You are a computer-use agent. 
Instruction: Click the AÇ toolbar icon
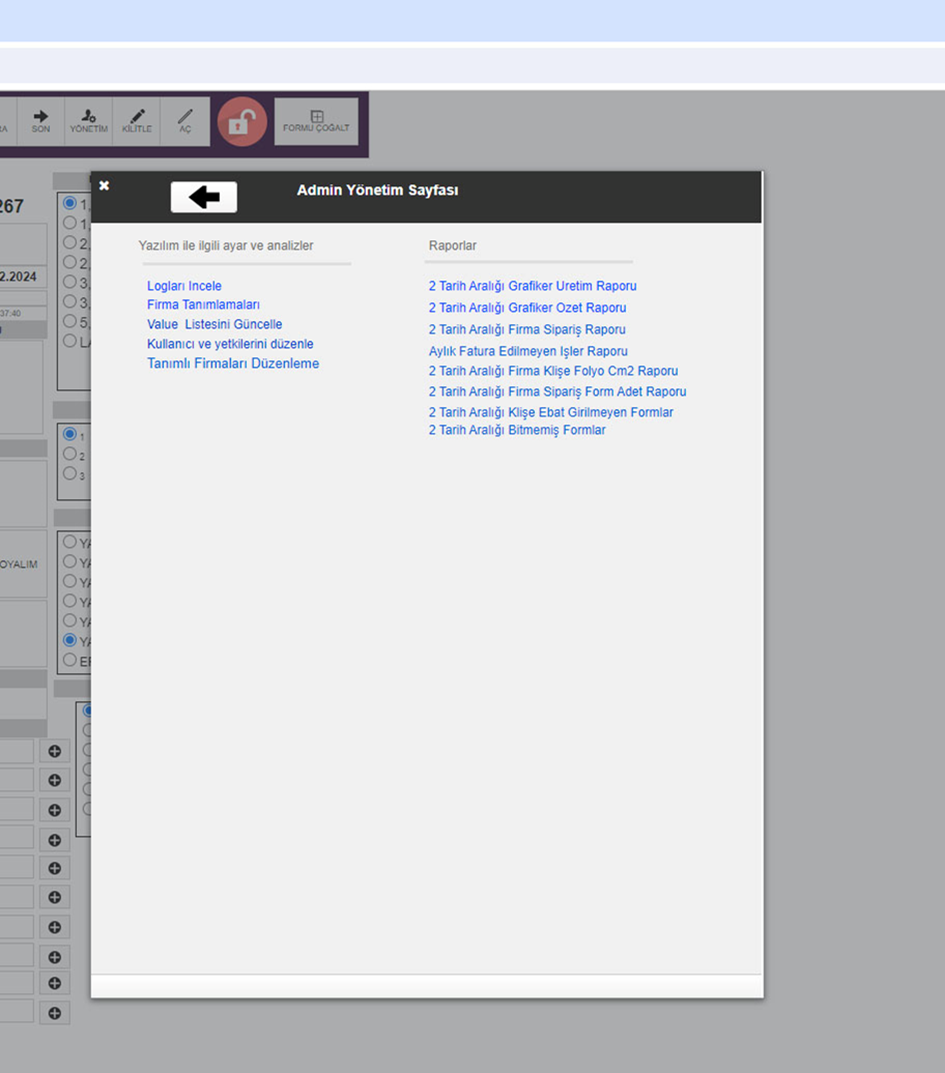185,121
